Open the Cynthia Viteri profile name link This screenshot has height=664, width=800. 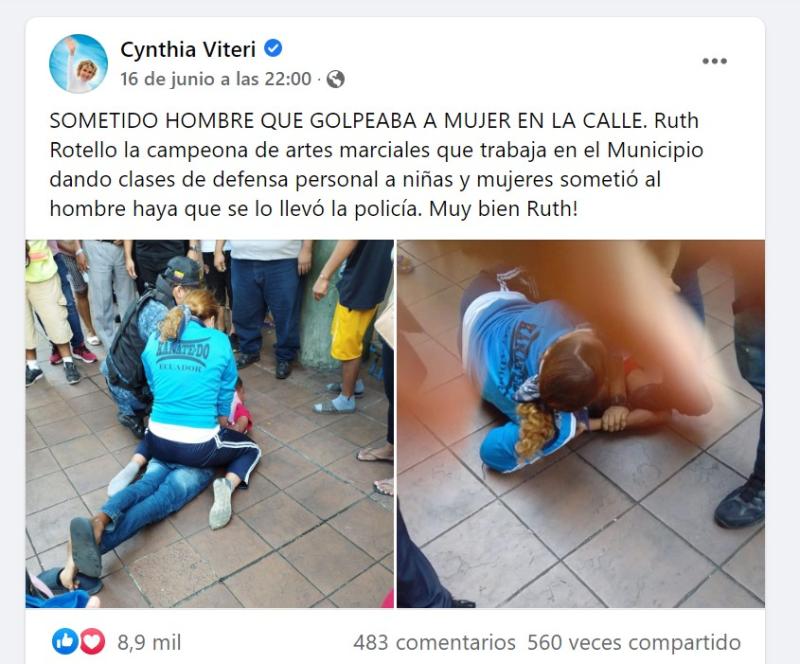[188, 50]
